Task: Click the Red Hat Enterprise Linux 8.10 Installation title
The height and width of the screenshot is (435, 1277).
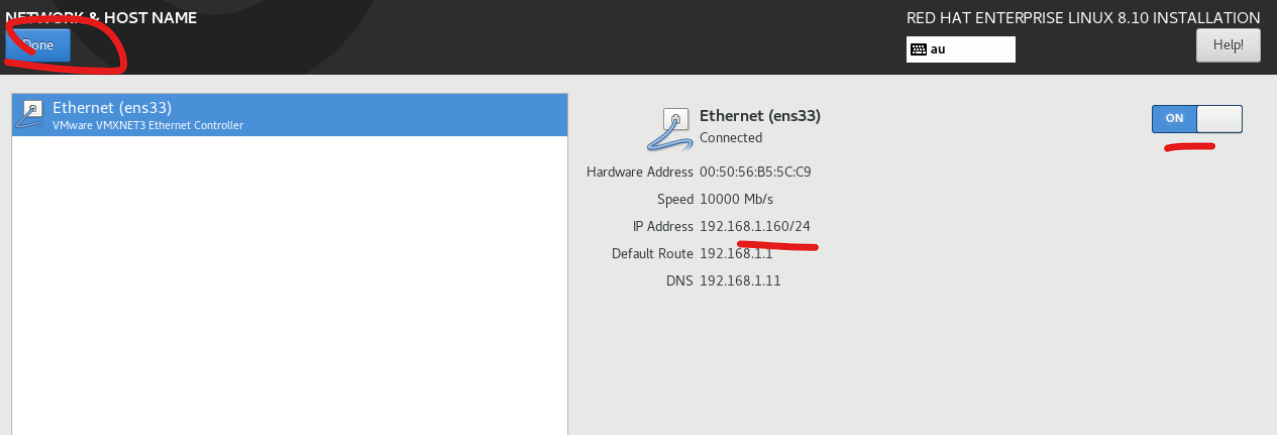Action: [x=1083, y=18]
